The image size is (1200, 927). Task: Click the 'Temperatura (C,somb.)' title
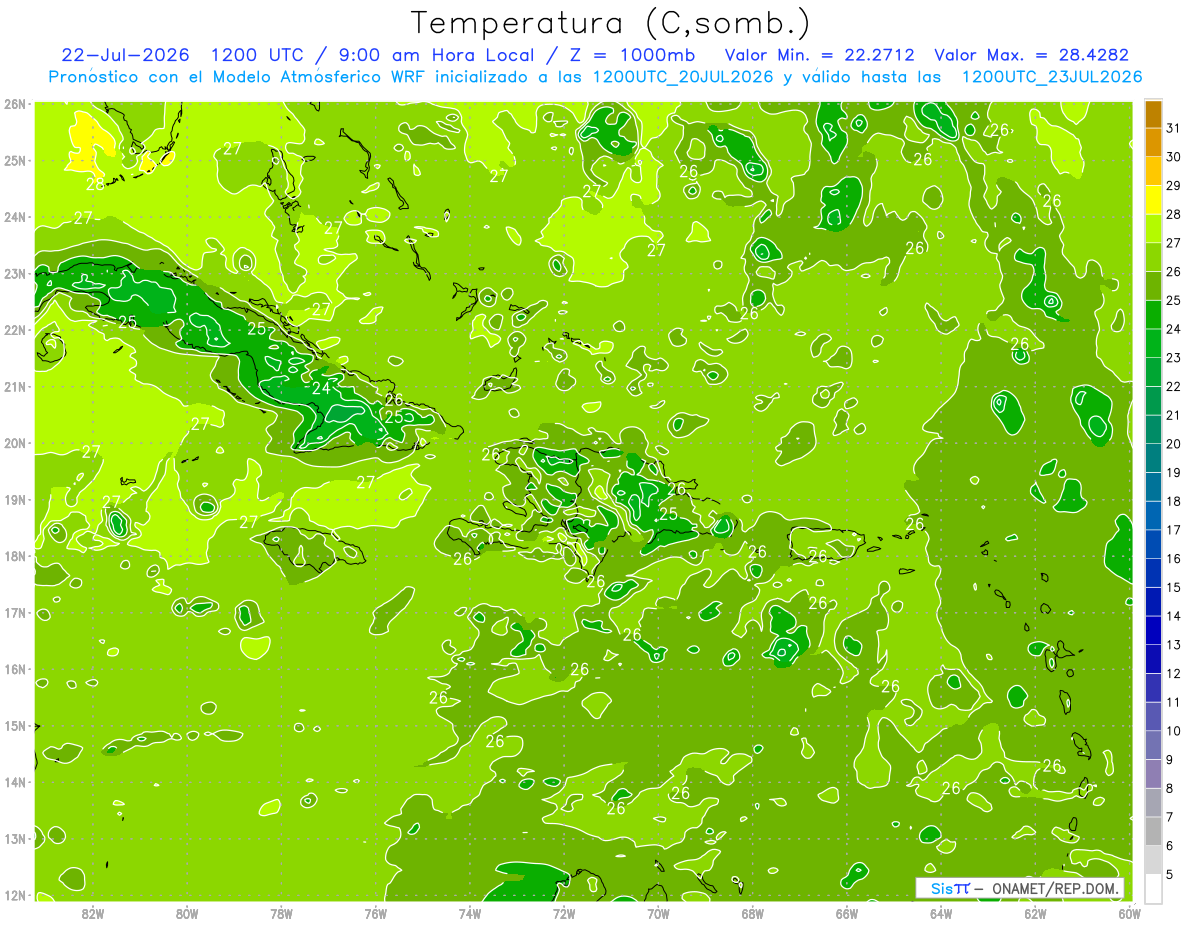[x=611, y=22]
